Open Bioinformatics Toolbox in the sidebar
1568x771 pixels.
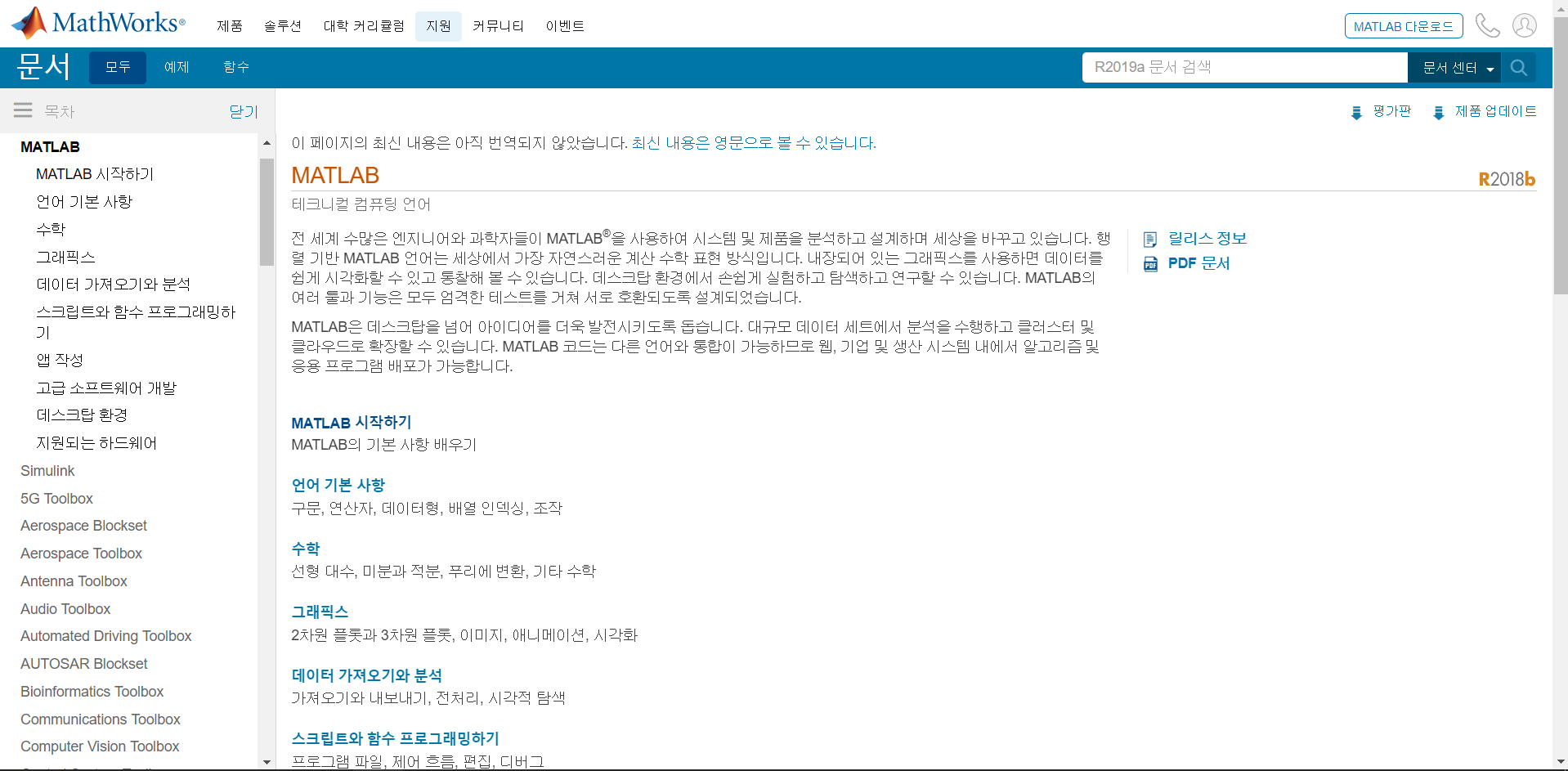[92, 692]
